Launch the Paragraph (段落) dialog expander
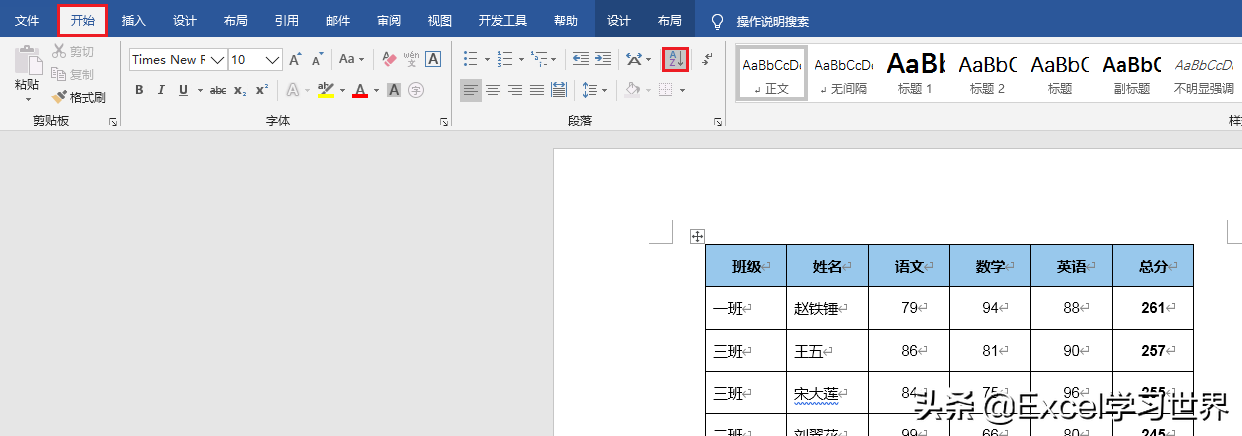The image size is (1242, 436). coord(718,122)
